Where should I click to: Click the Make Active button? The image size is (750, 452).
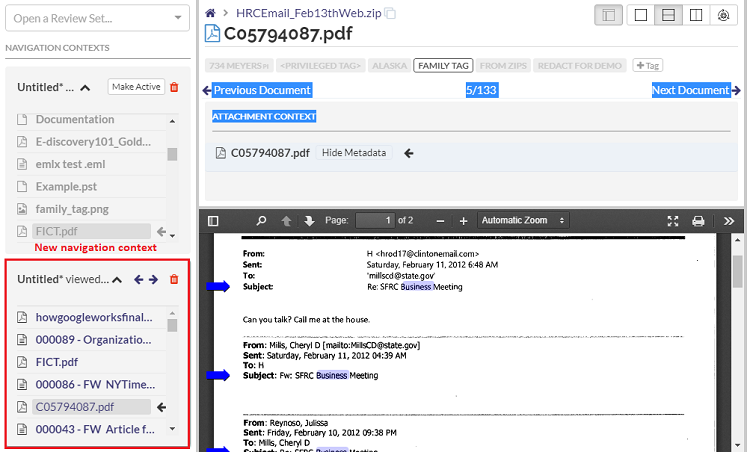coord(136,87)
